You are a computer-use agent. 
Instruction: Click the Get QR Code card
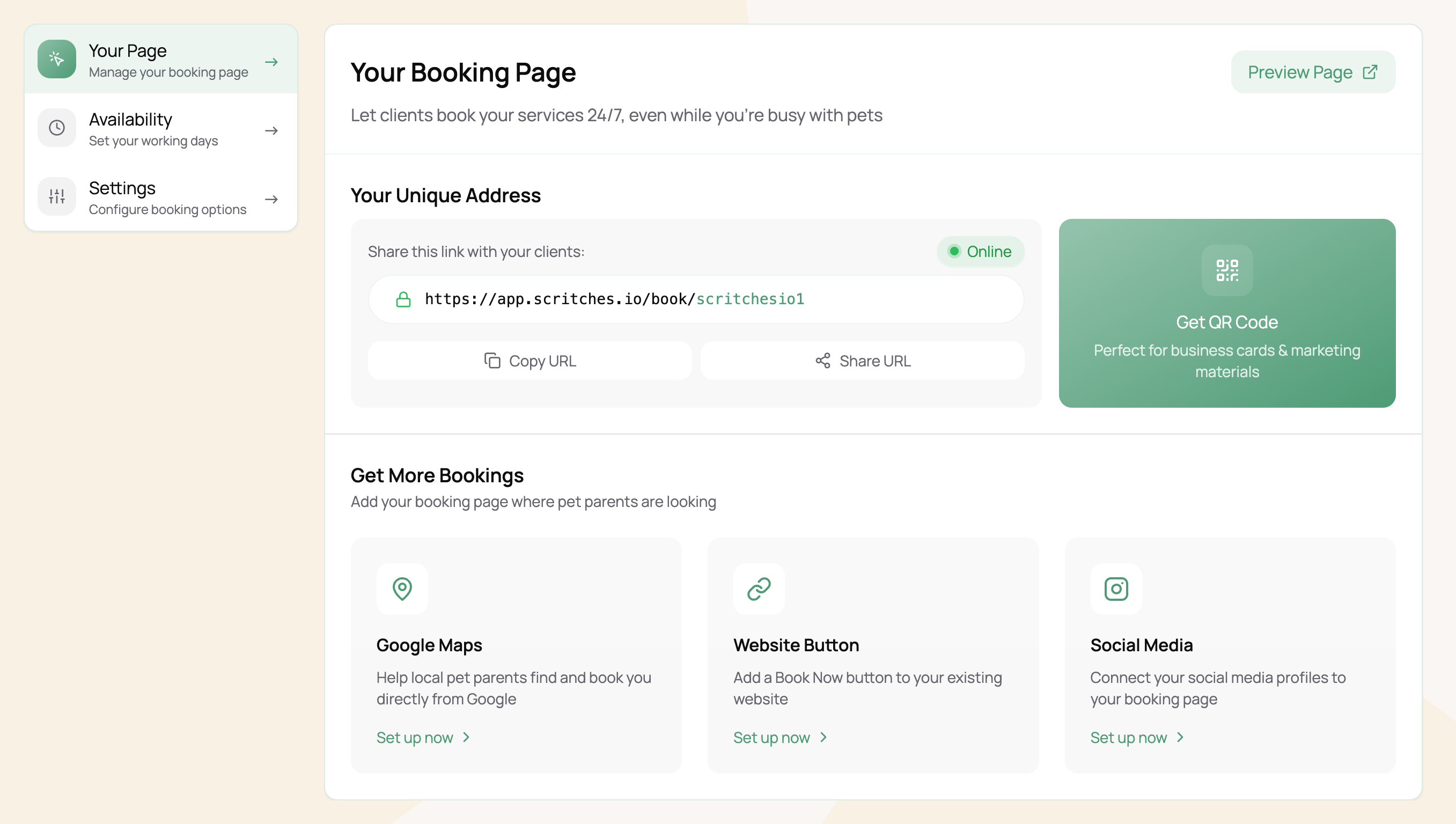pos(1227,313)
